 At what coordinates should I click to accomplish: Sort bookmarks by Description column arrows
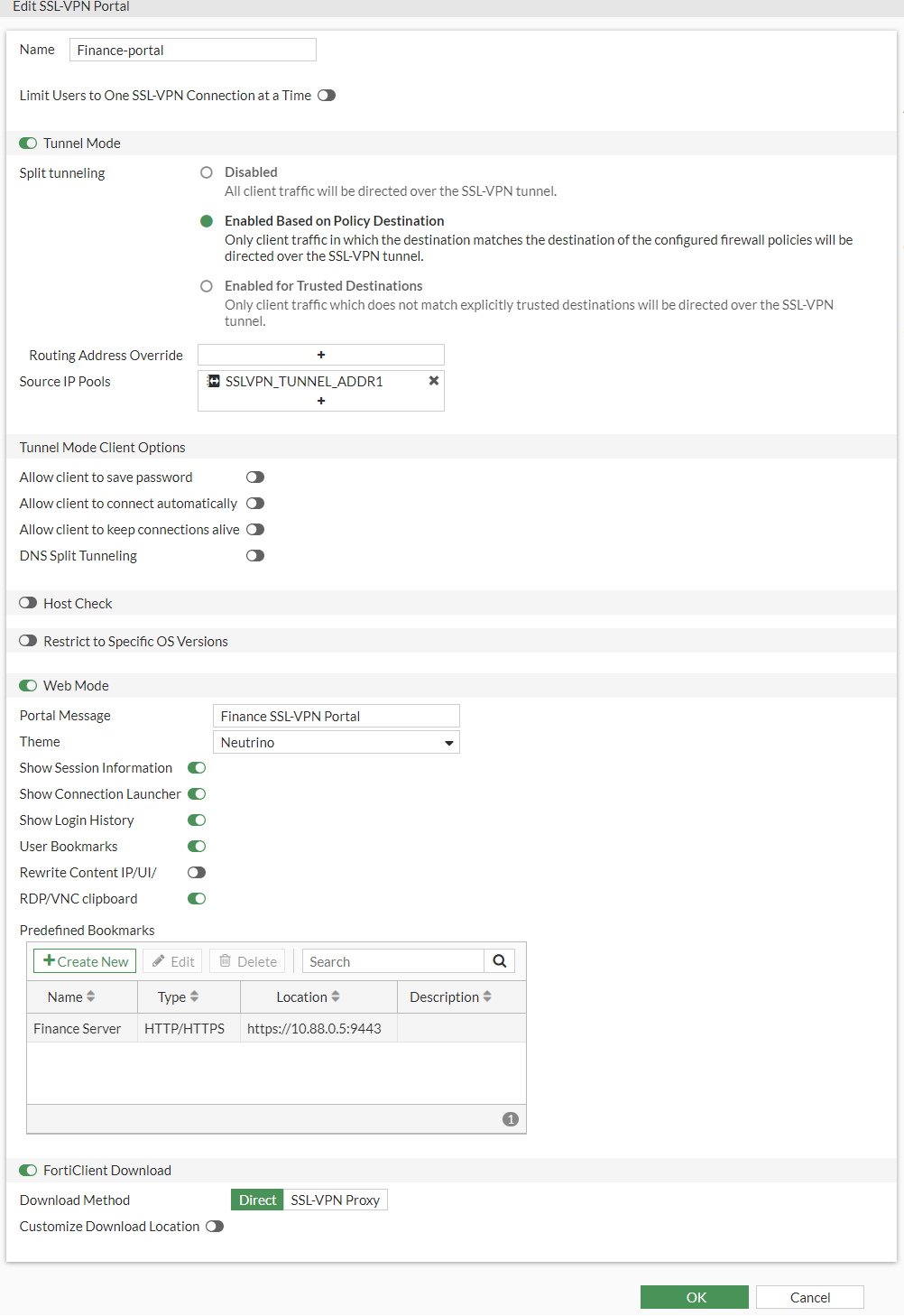point(487,997)
